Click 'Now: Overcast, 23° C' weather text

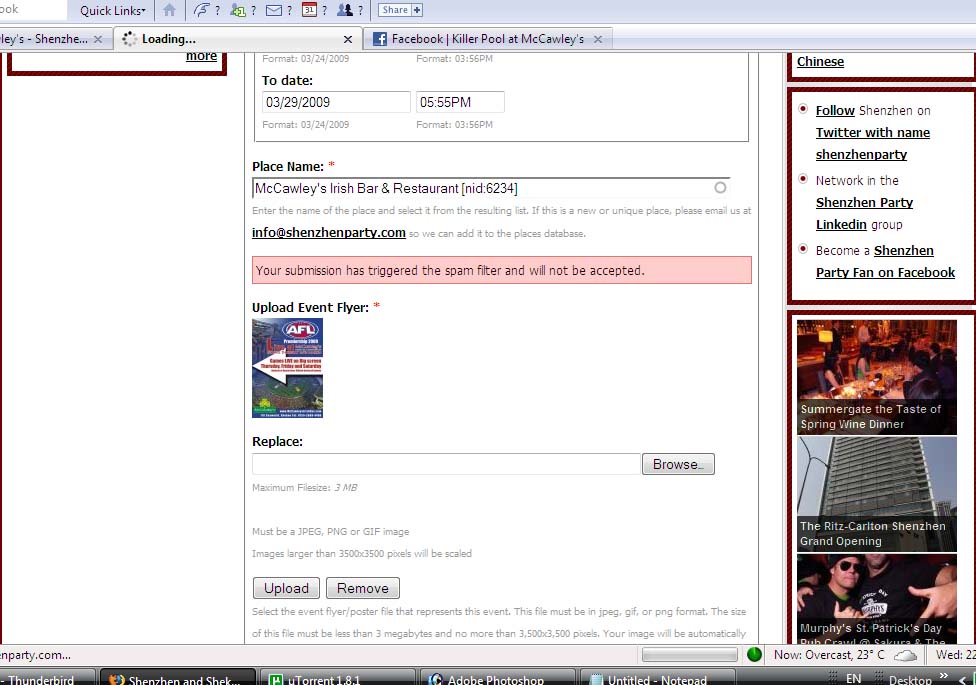(x=829, y=654)
